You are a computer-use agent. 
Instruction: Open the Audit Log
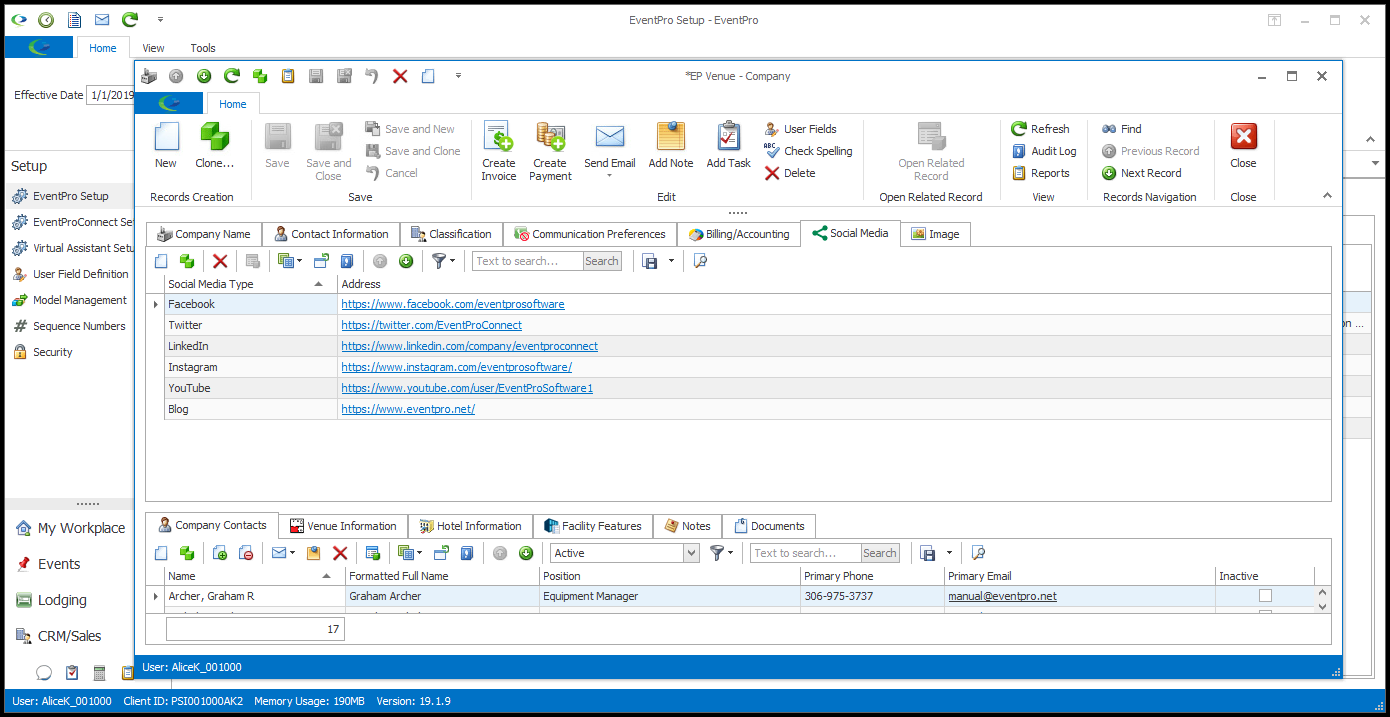(x=1044, y=151)
